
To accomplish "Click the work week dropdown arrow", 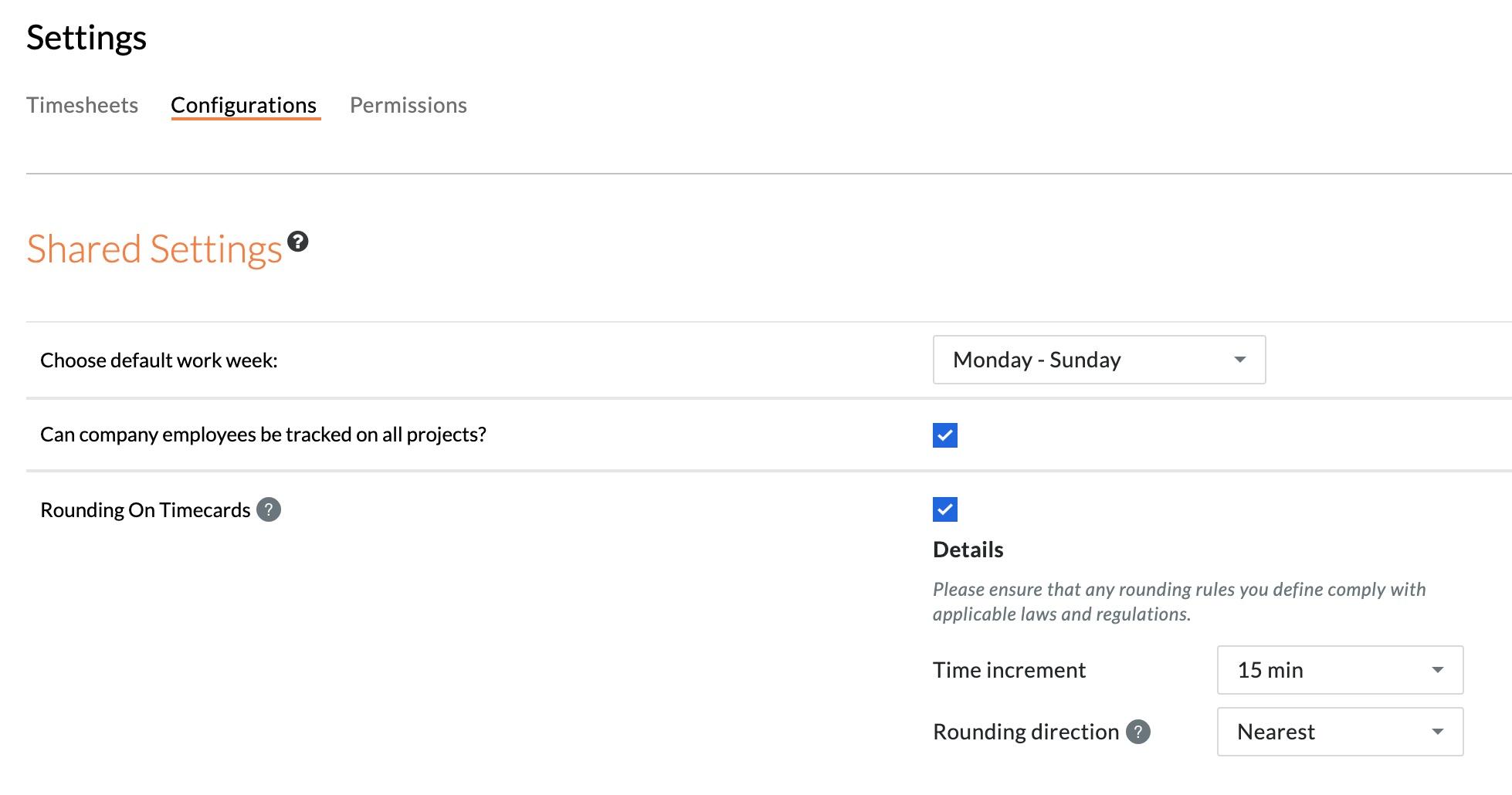I will pos(1240,360).
